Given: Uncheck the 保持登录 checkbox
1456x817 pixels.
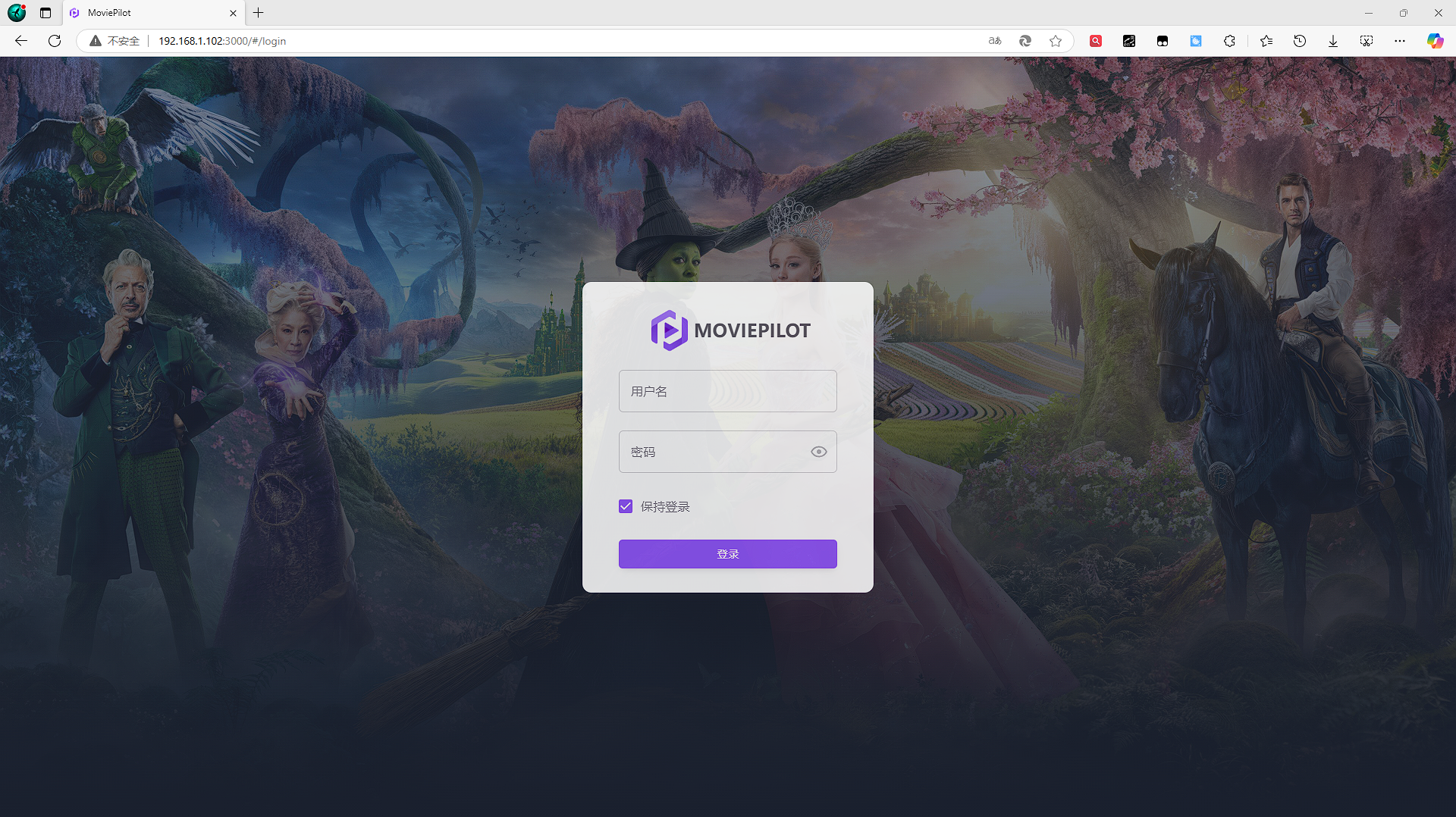Looking at the screenshot, I should [626, 506].
